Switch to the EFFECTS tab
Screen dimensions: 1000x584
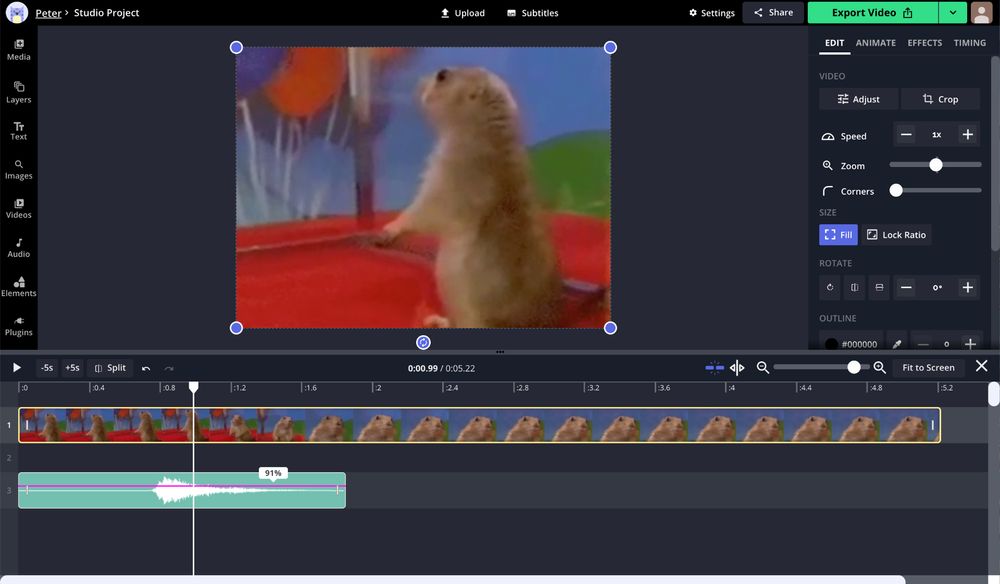click(924, 42)
